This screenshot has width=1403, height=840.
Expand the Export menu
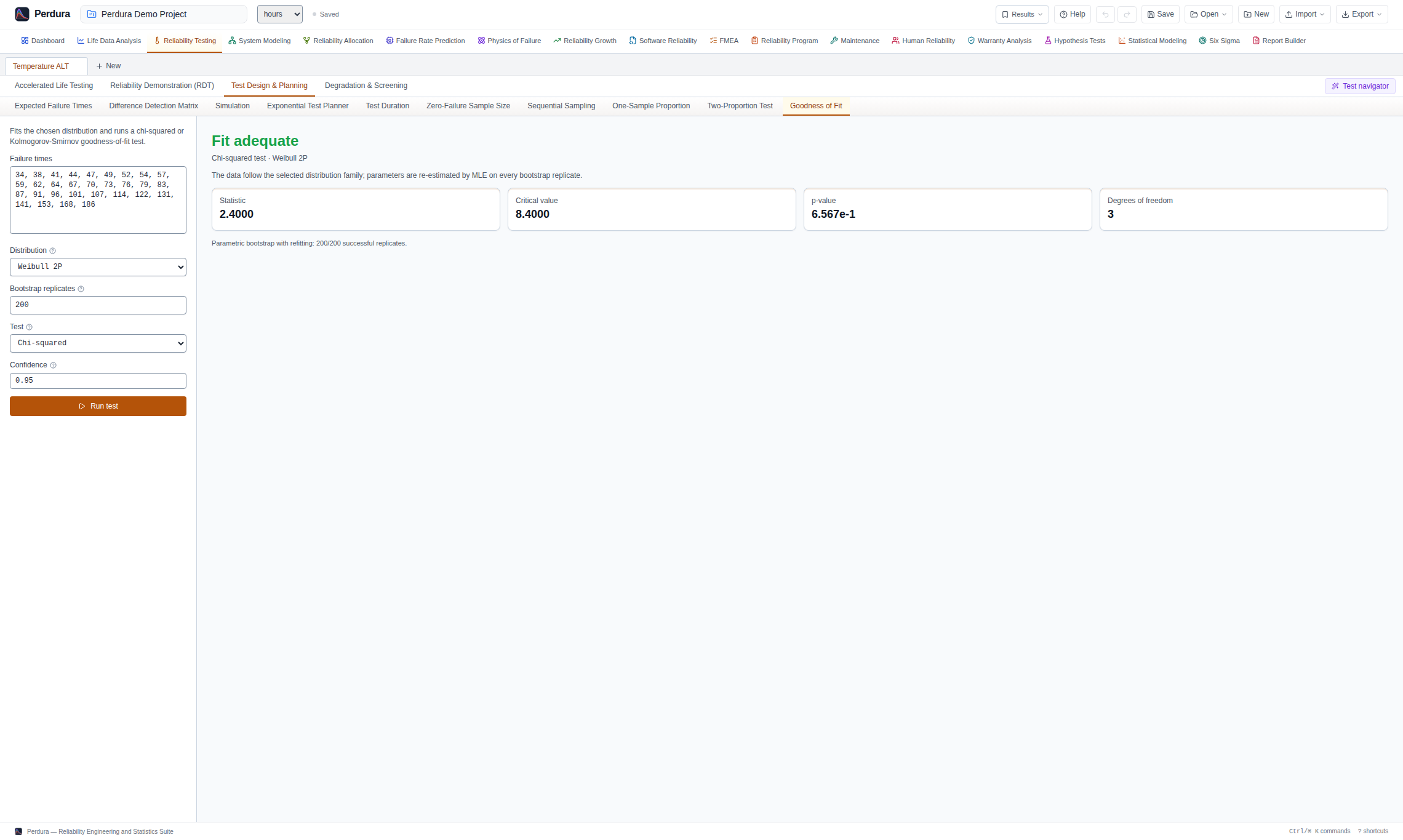click(1361, 14)
